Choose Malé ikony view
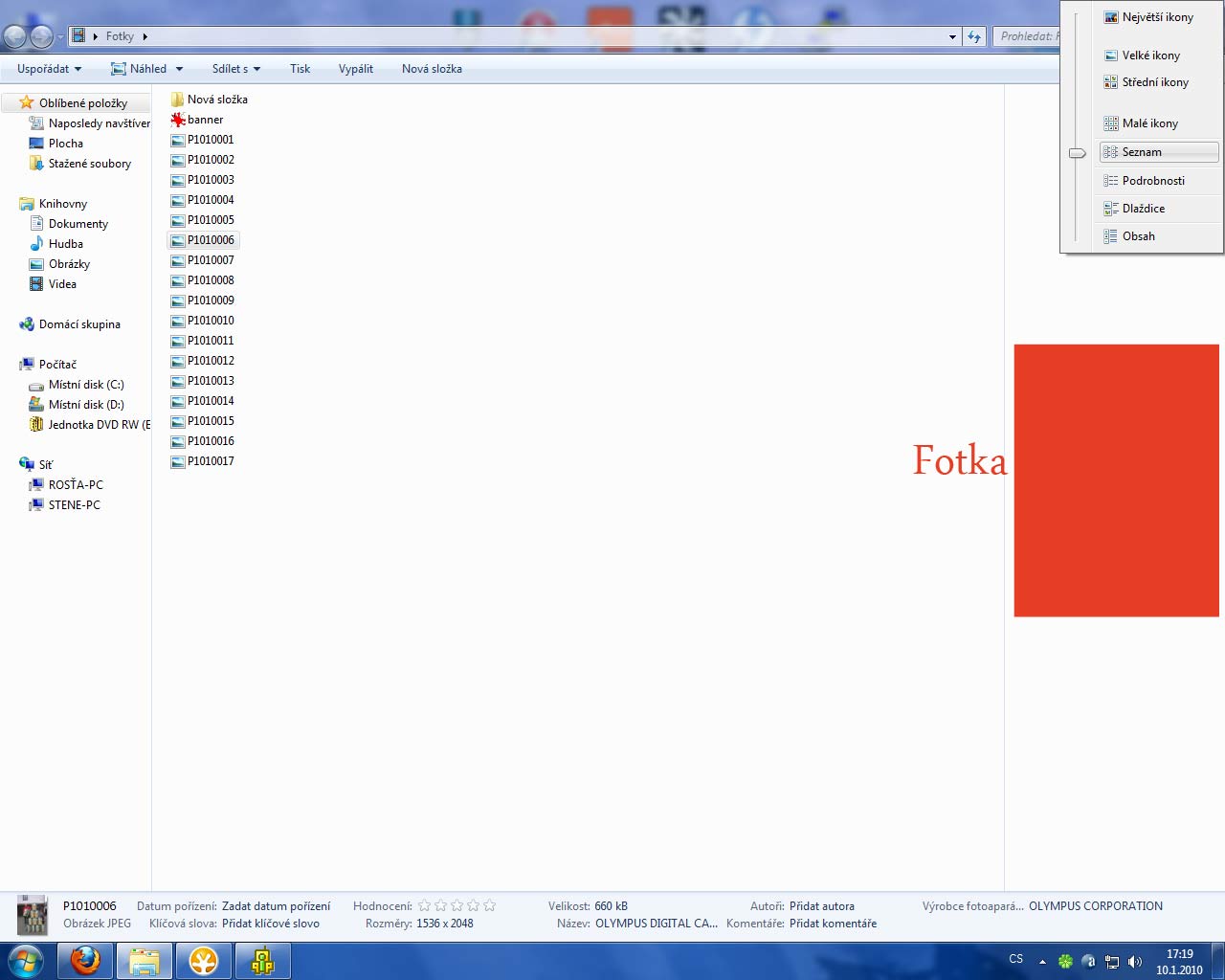 pos(1158,123)
